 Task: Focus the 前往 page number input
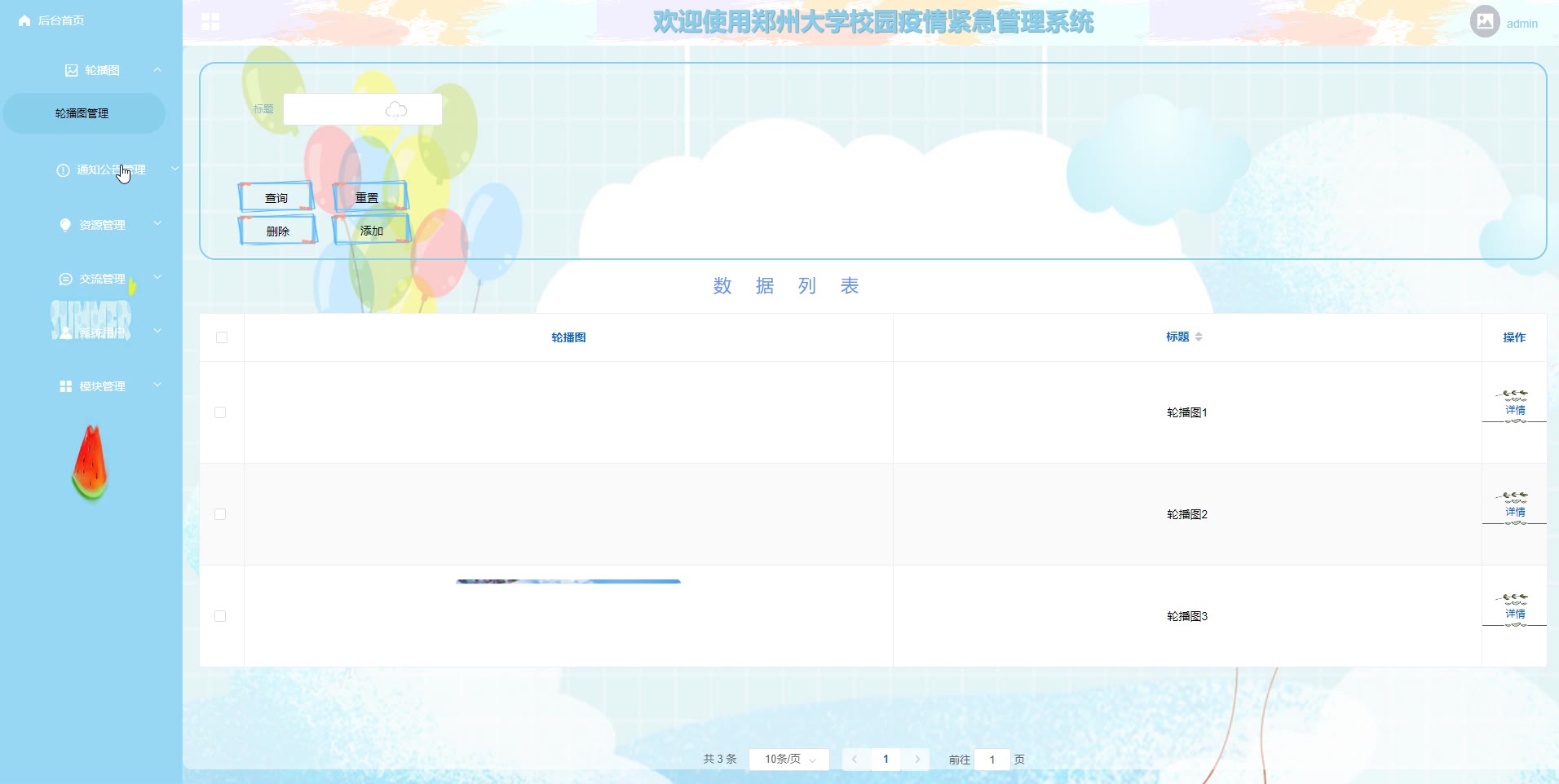(992, 759)
